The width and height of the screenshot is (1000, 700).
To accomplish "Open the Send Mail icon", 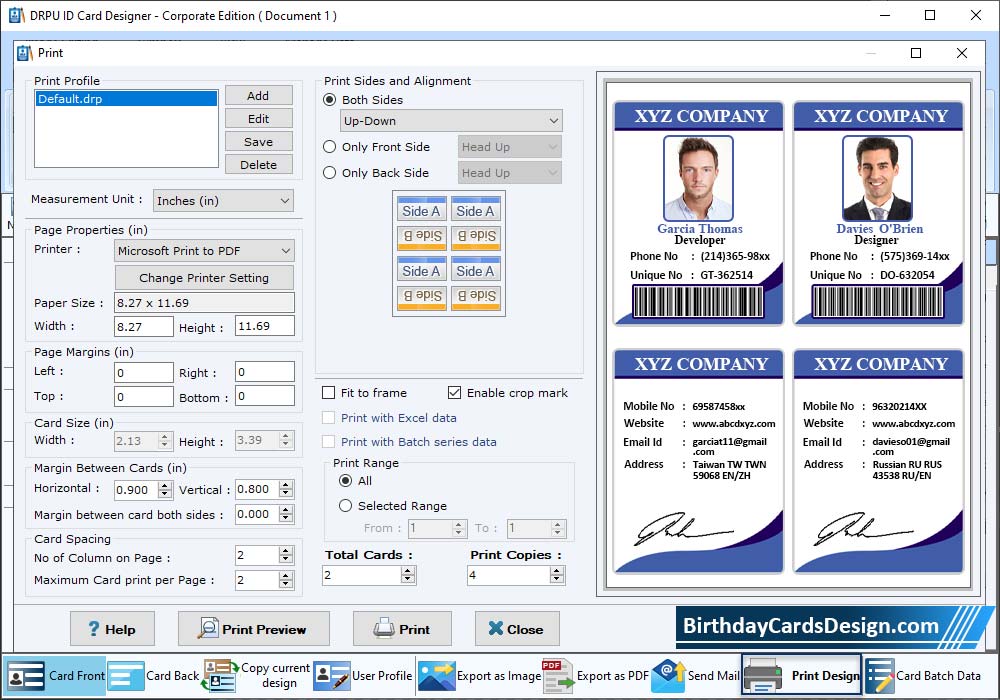I will (668, 676).
